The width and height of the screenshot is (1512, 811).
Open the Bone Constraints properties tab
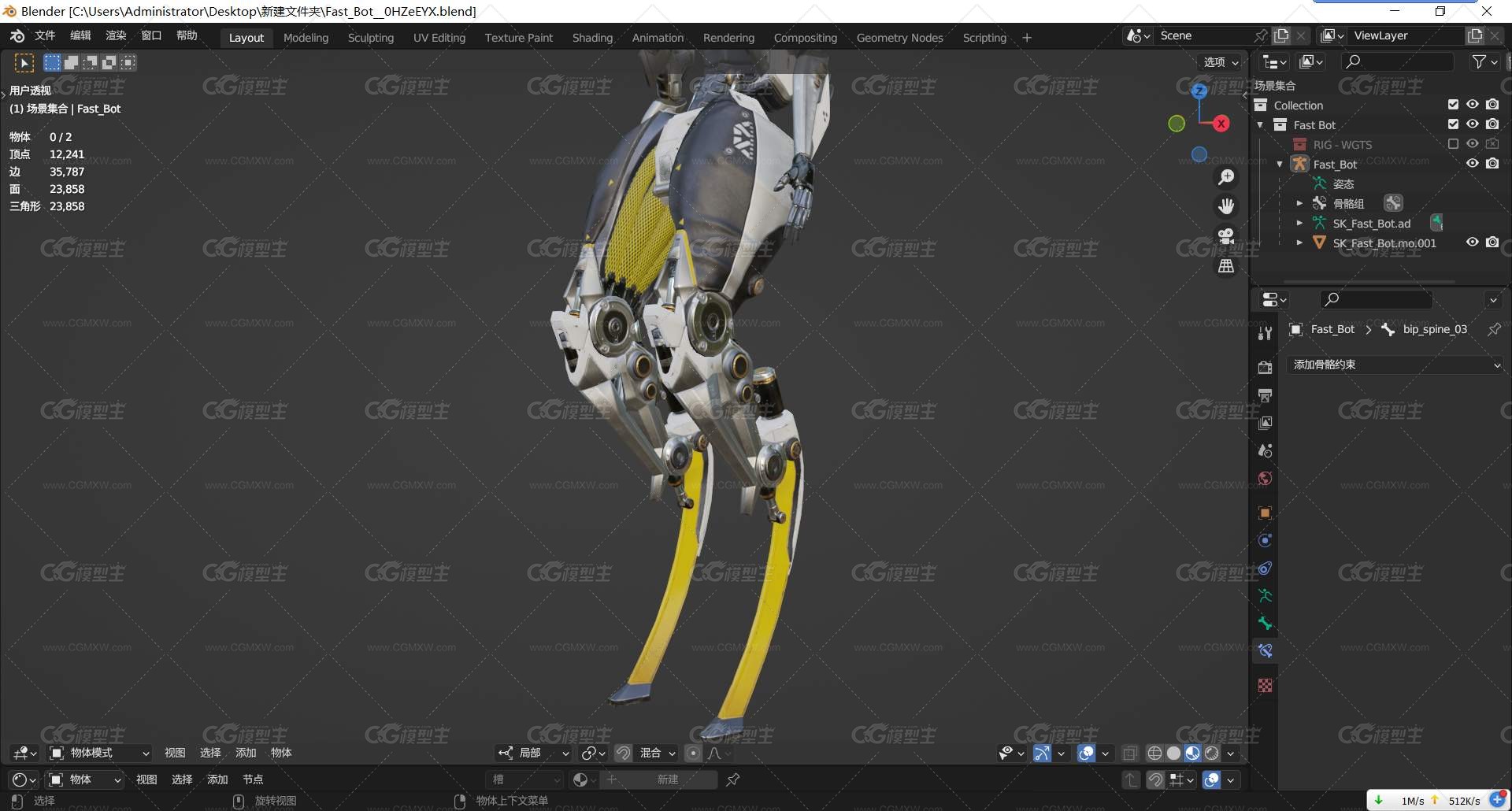point(1265,650)
